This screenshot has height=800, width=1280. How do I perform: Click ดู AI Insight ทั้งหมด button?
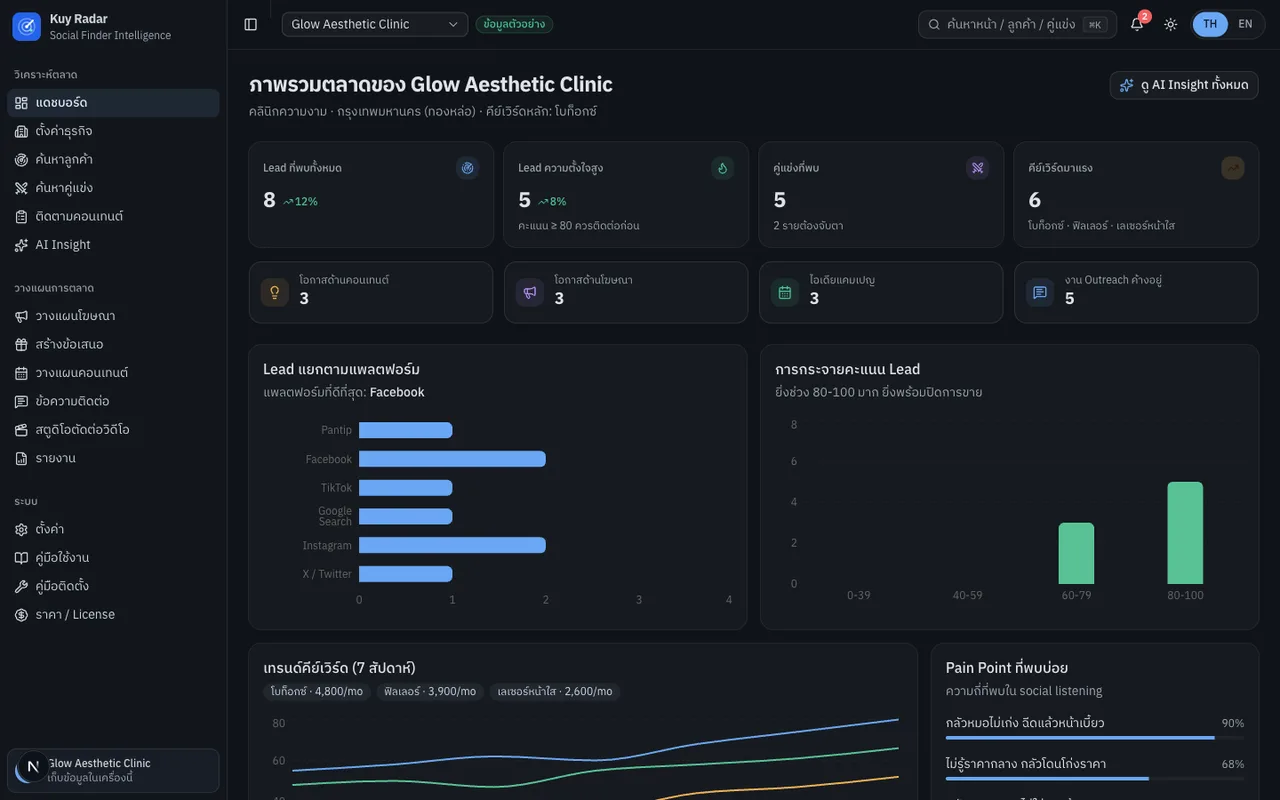point(1184,85)
